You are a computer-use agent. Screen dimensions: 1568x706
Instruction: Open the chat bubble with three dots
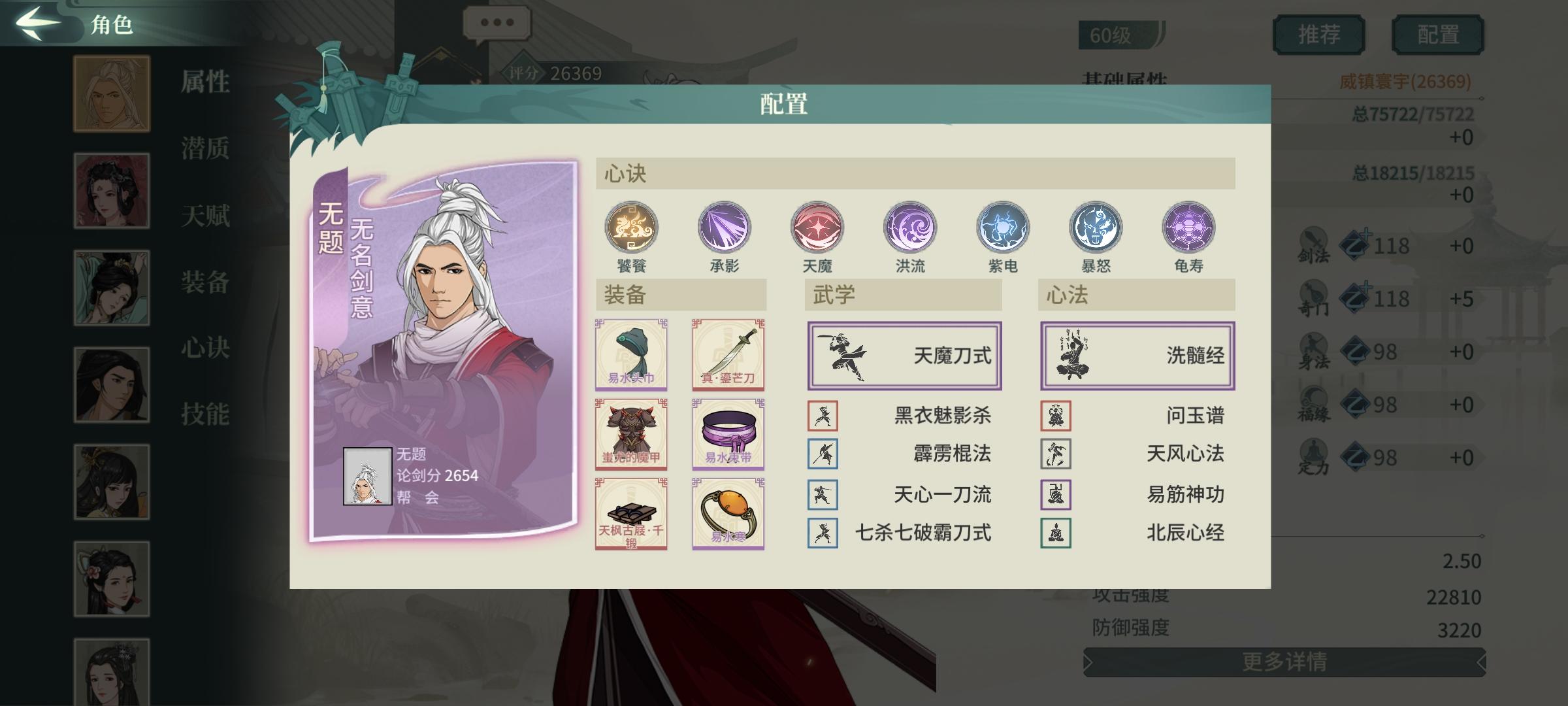pos(497,24)
